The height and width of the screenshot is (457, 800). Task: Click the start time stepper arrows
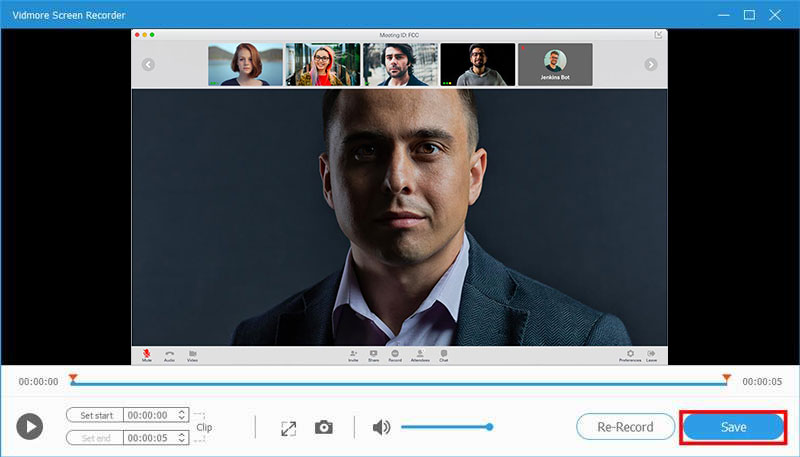(x=181, y=414)
